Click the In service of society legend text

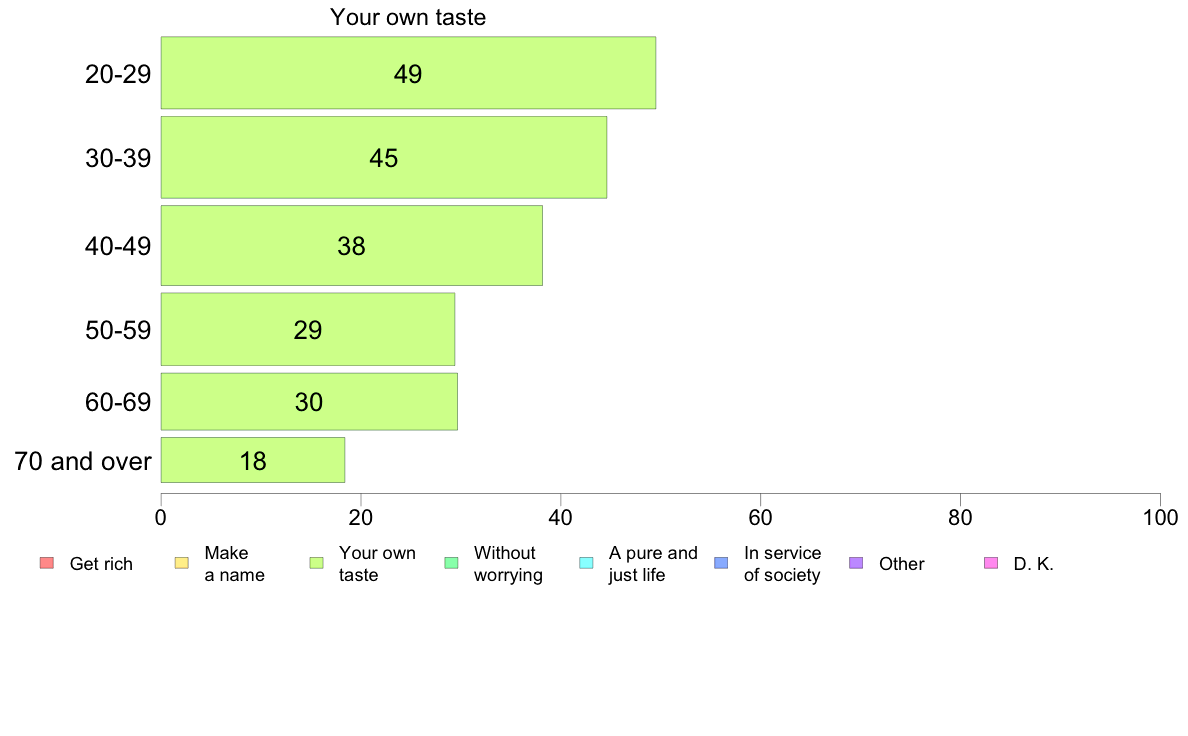[783, 564]
